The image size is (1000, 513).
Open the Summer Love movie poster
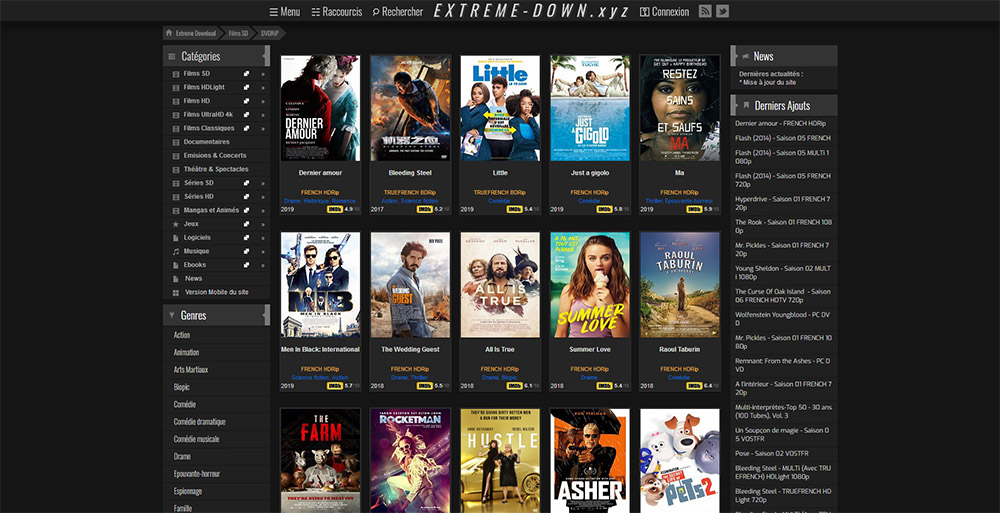pyautogui.click(x=590, y=285)
